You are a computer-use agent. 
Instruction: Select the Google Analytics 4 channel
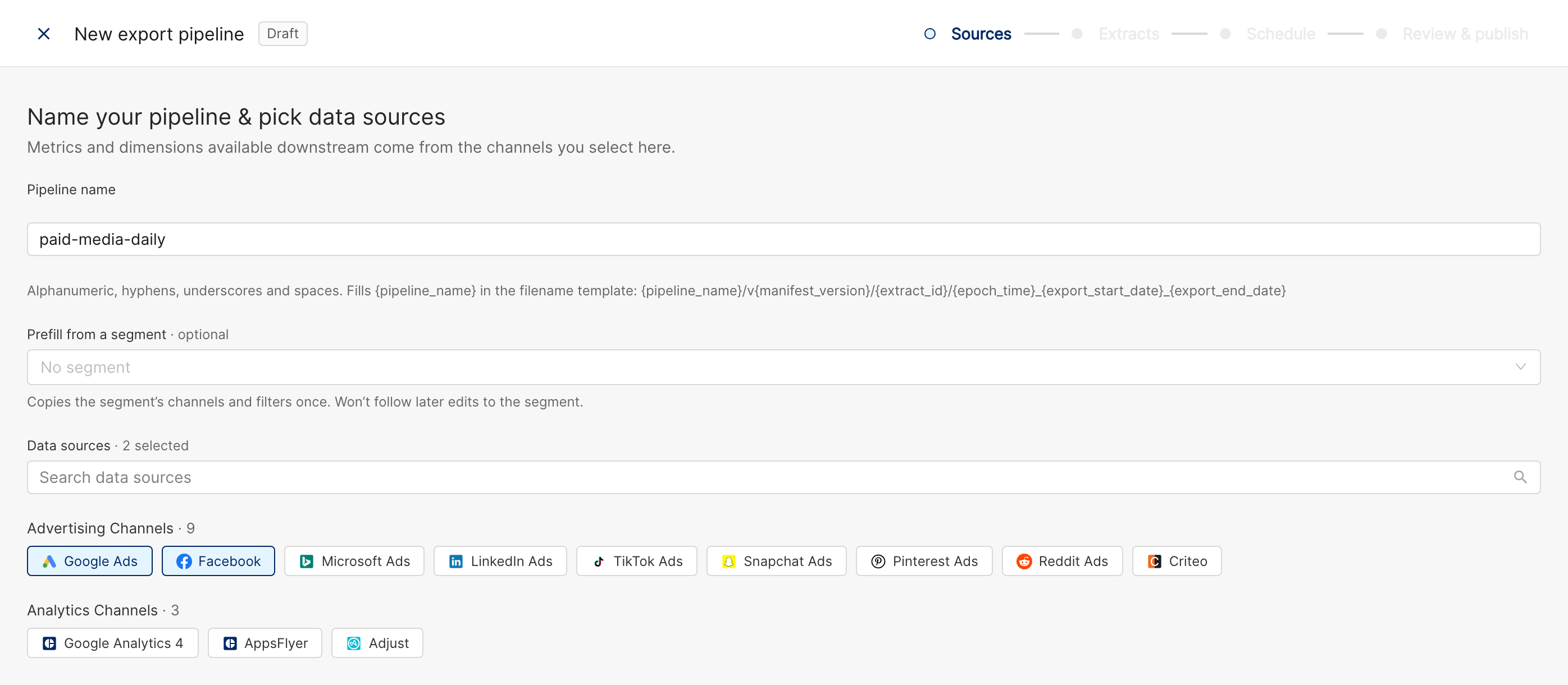113,643
